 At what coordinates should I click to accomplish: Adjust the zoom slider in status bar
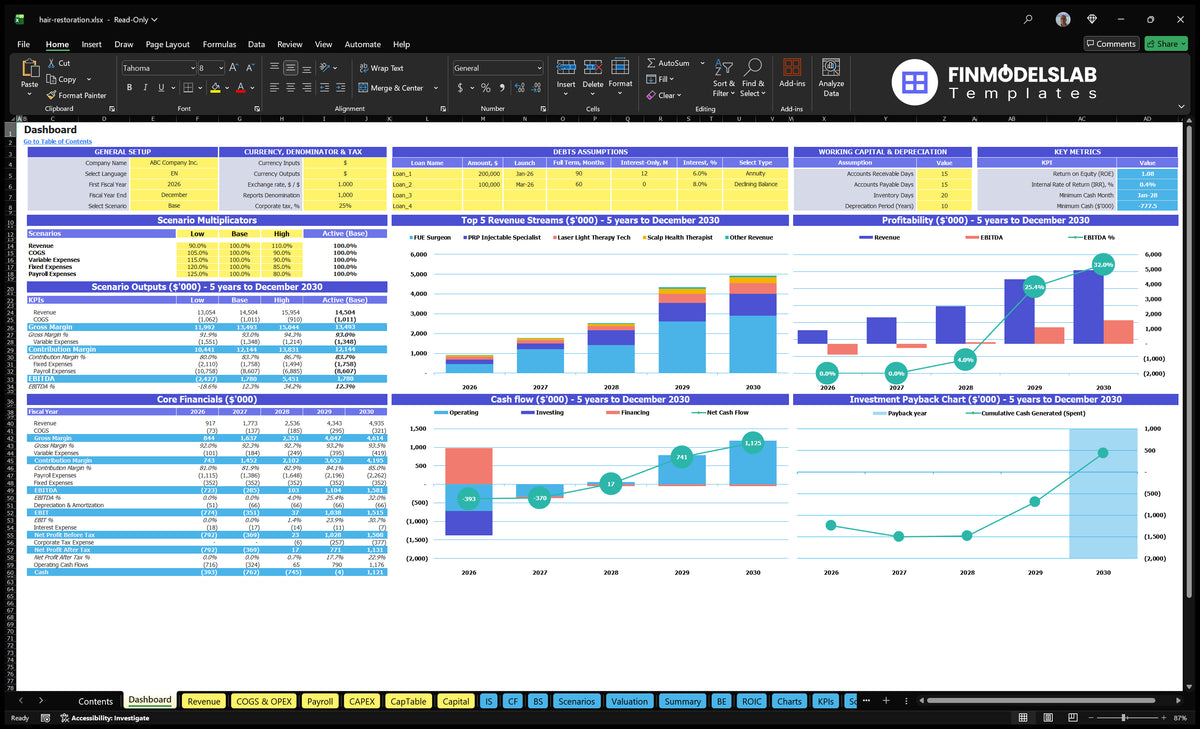[x=1125, y=718]
